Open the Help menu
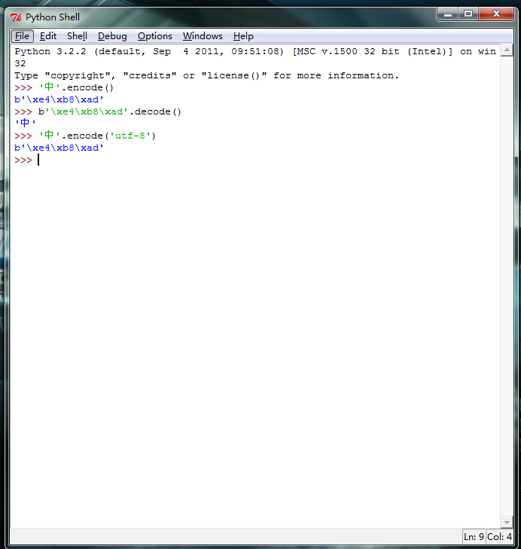 (243, 36)
